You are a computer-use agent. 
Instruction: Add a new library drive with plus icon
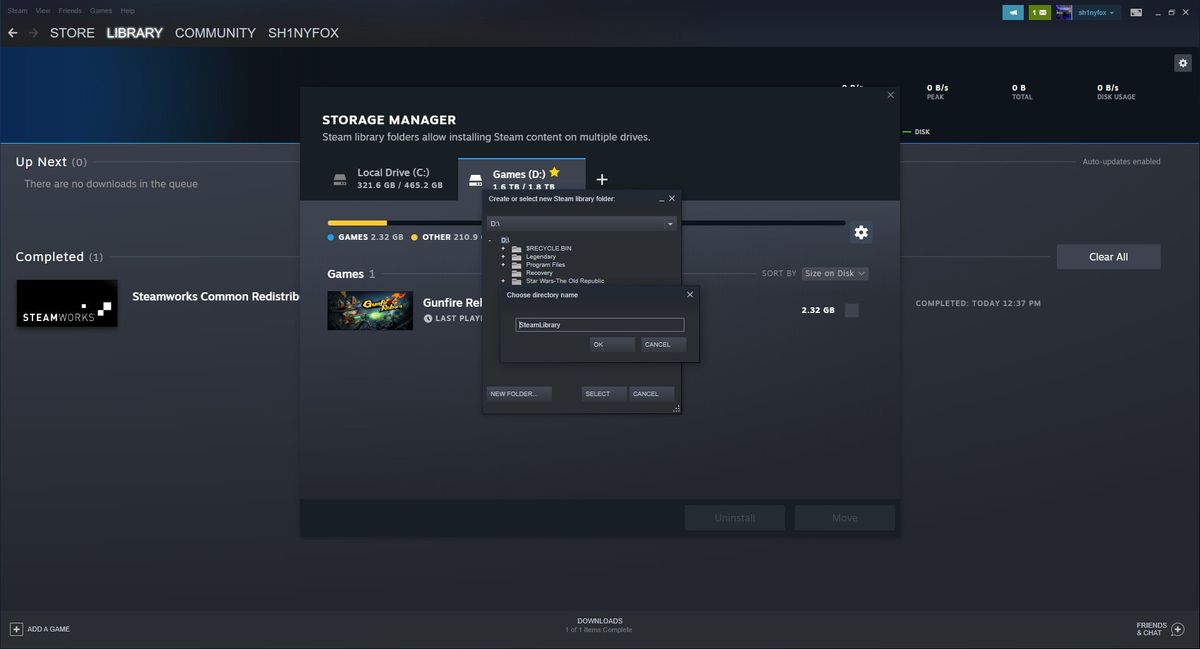point(602,179)
